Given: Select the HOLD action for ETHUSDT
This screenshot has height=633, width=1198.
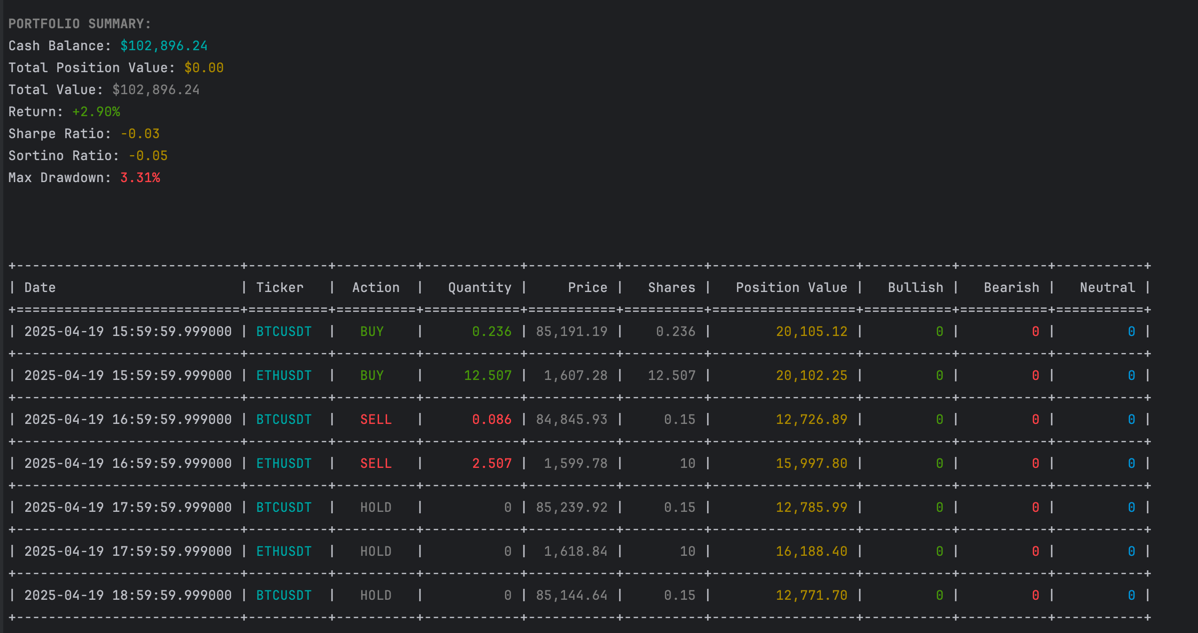Looking at the screenshot, I should (x=375, y=551).
